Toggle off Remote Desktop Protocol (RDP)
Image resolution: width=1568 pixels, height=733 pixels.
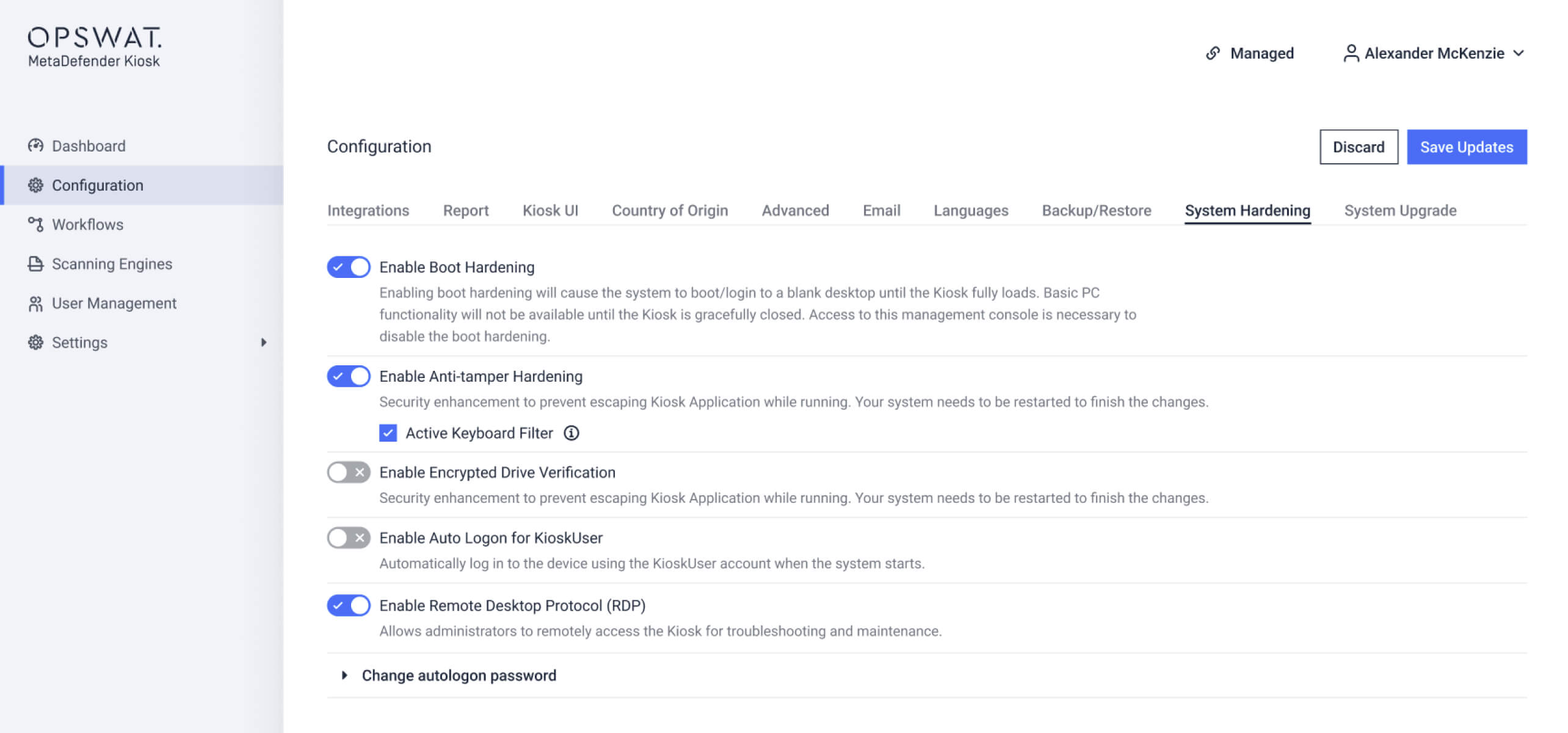(x=348, y=605)
